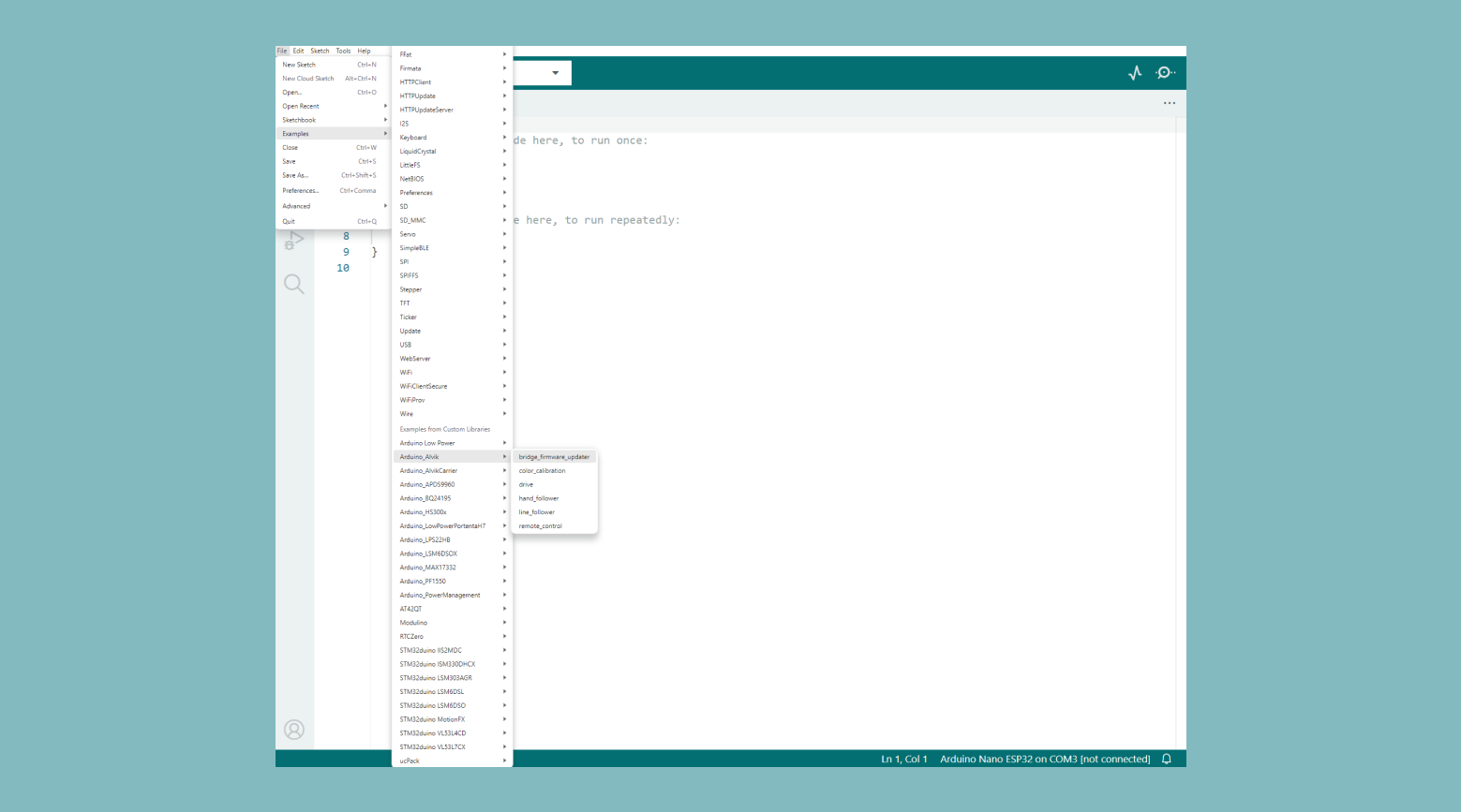Viewport: 1461px width, 812px height.
Task: Open the USB examples entry
Action: [452, 345]
